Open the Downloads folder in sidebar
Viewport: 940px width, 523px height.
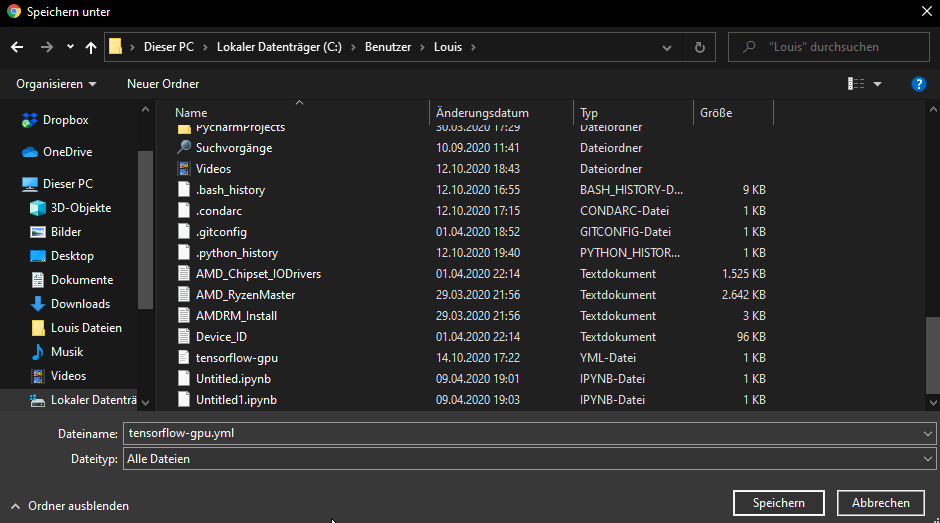click(x=80, y=304)
